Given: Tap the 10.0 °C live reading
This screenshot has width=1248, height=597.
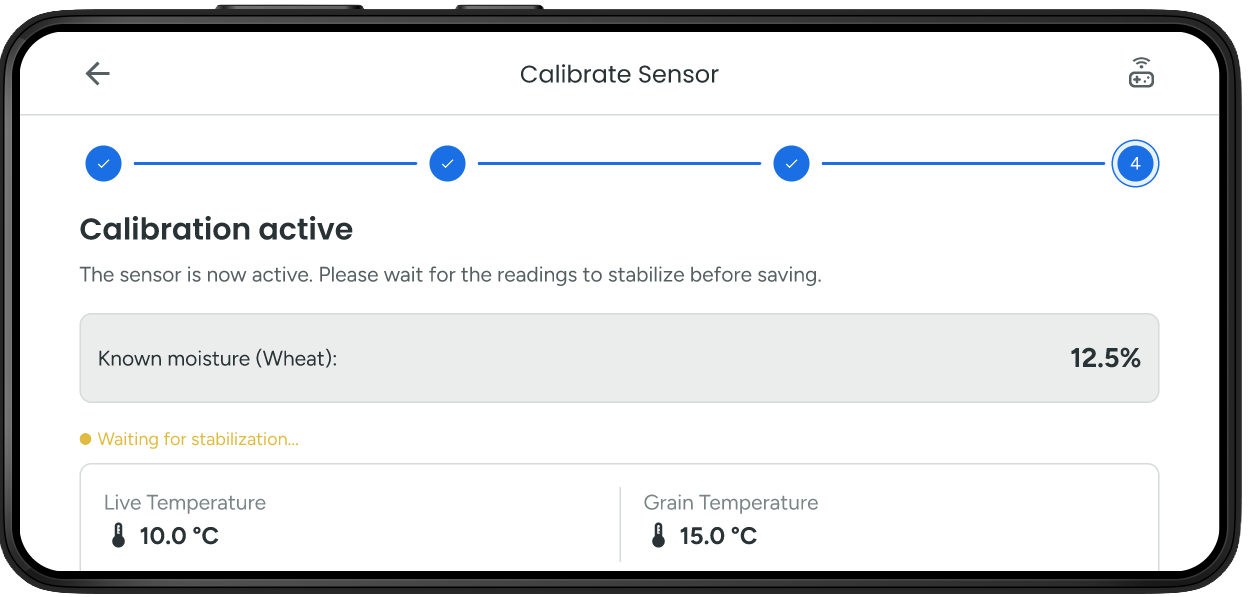Looking at the screenshot, I should coord(179,536).
